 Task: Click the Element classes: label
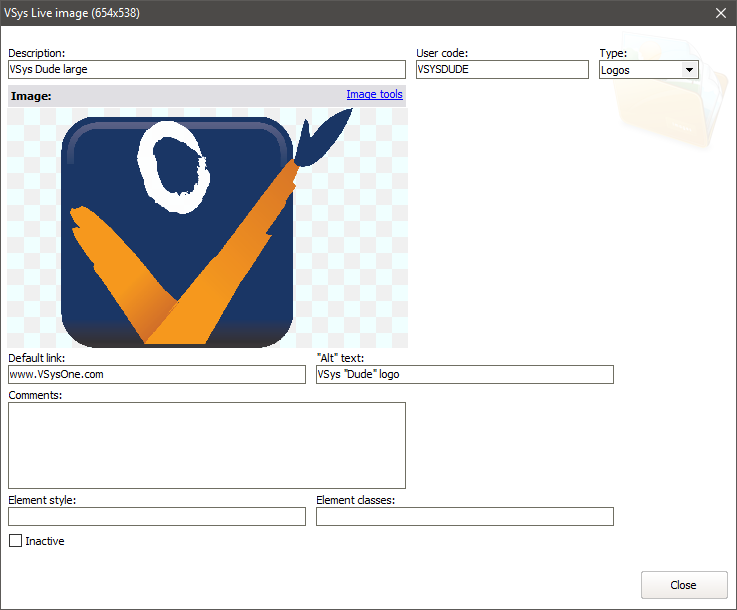click(355, 499)
